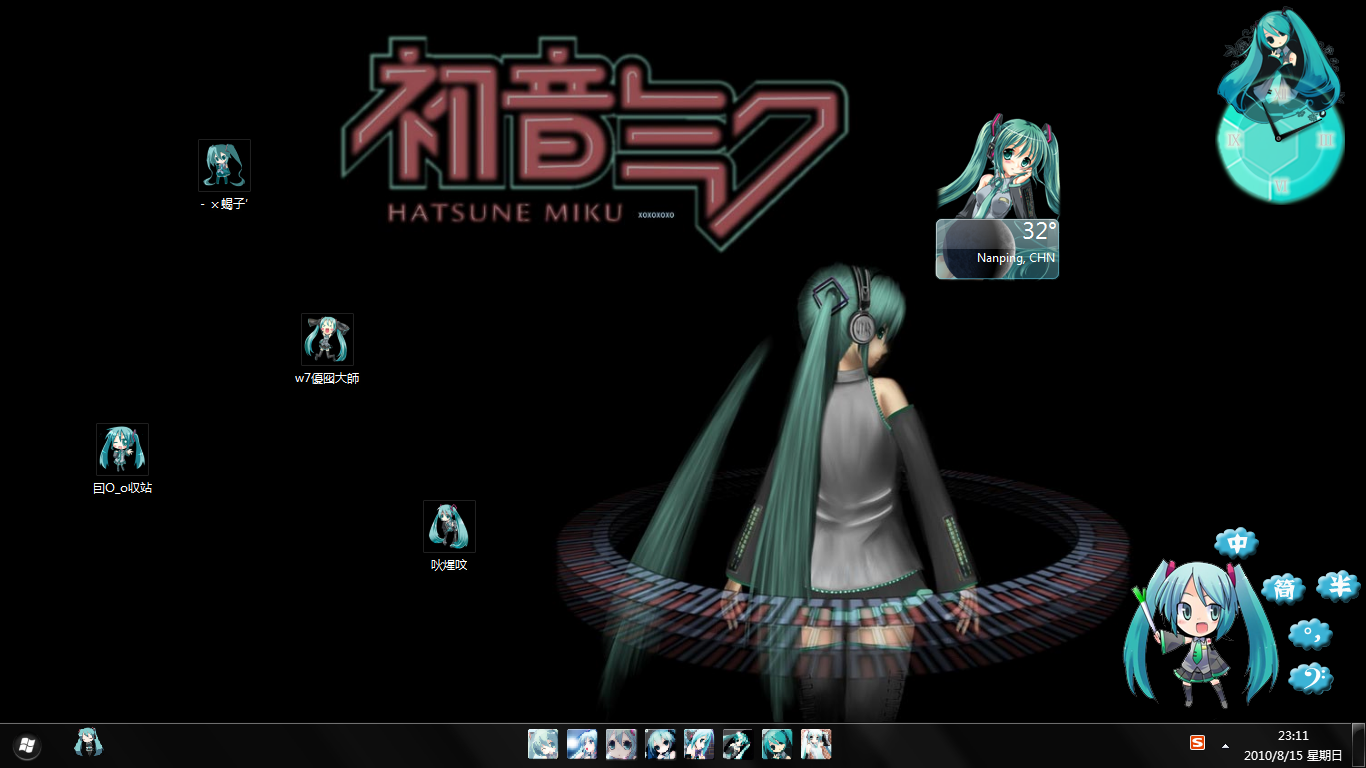
Task: Open eighth taskbar thumbnail with white patterned background
Action: (x=816, y=744)
